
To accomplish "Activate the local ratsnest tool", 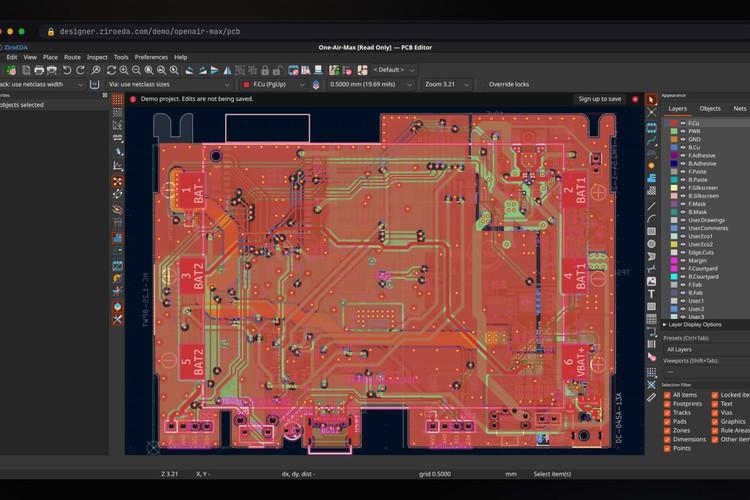I will (x=651, y=113).
